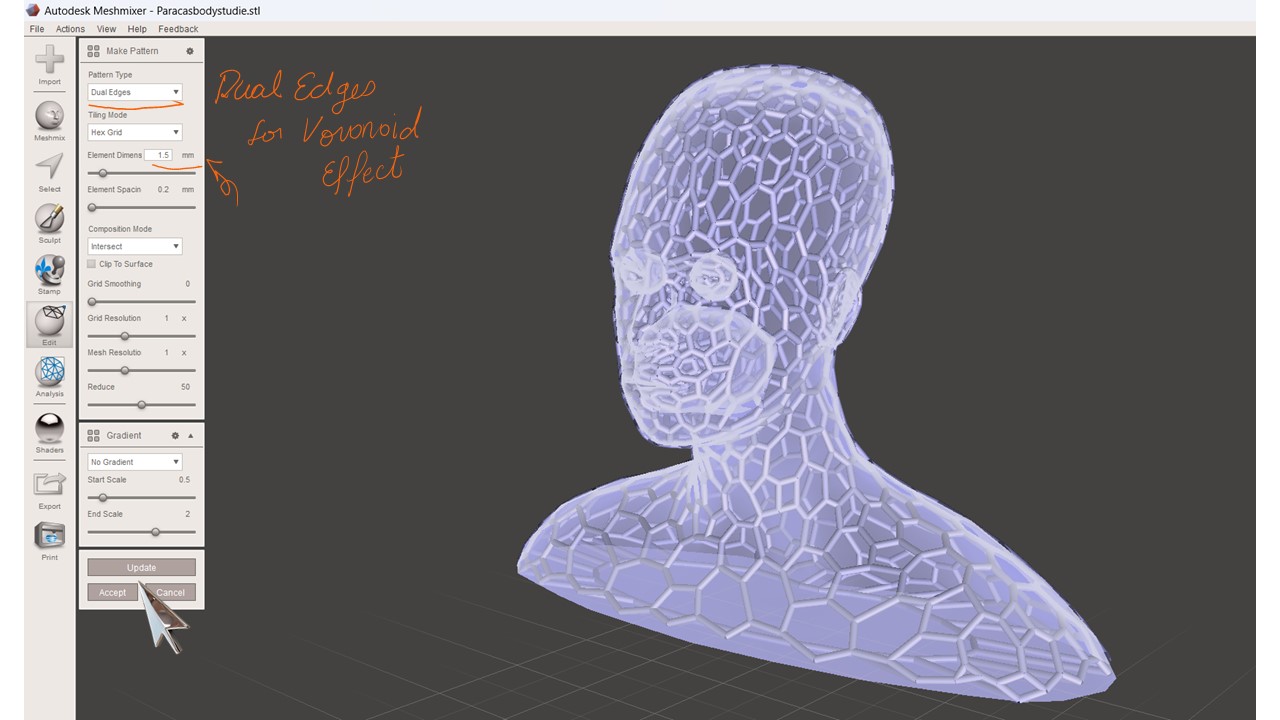Click the Element Spacing slider handle
Screen dimensions: 1280x720
(x=92, y=208)
